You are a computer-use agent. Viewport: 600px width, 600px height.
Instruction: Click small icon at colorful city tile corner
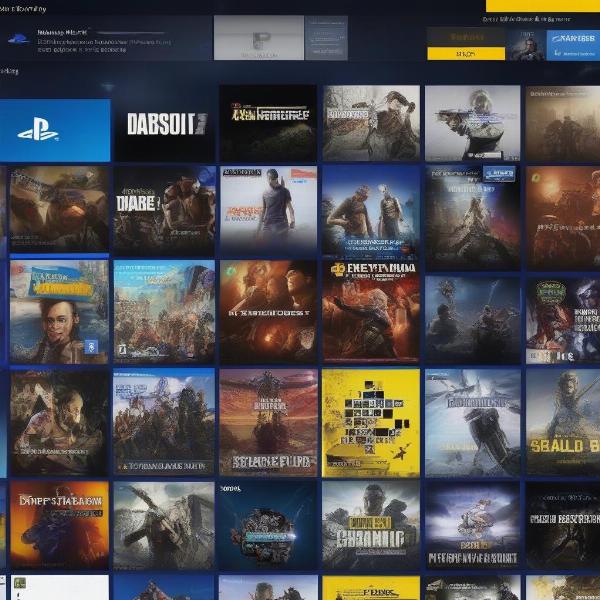122,349
